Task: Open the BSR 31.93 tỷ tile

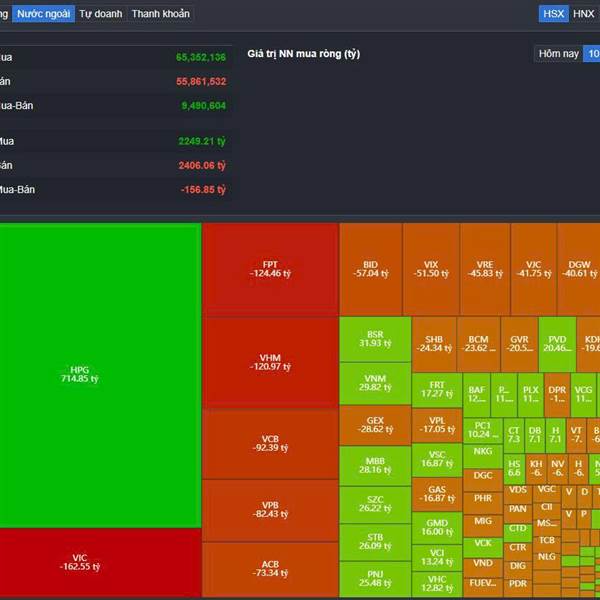Action: tap(375, 339)
